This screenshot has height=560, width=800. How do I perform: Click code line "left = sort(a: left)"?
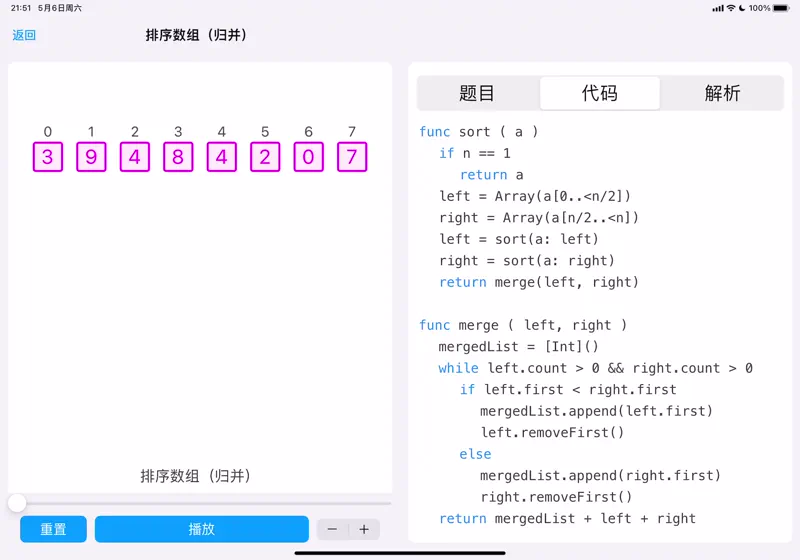tap(519, 239)
